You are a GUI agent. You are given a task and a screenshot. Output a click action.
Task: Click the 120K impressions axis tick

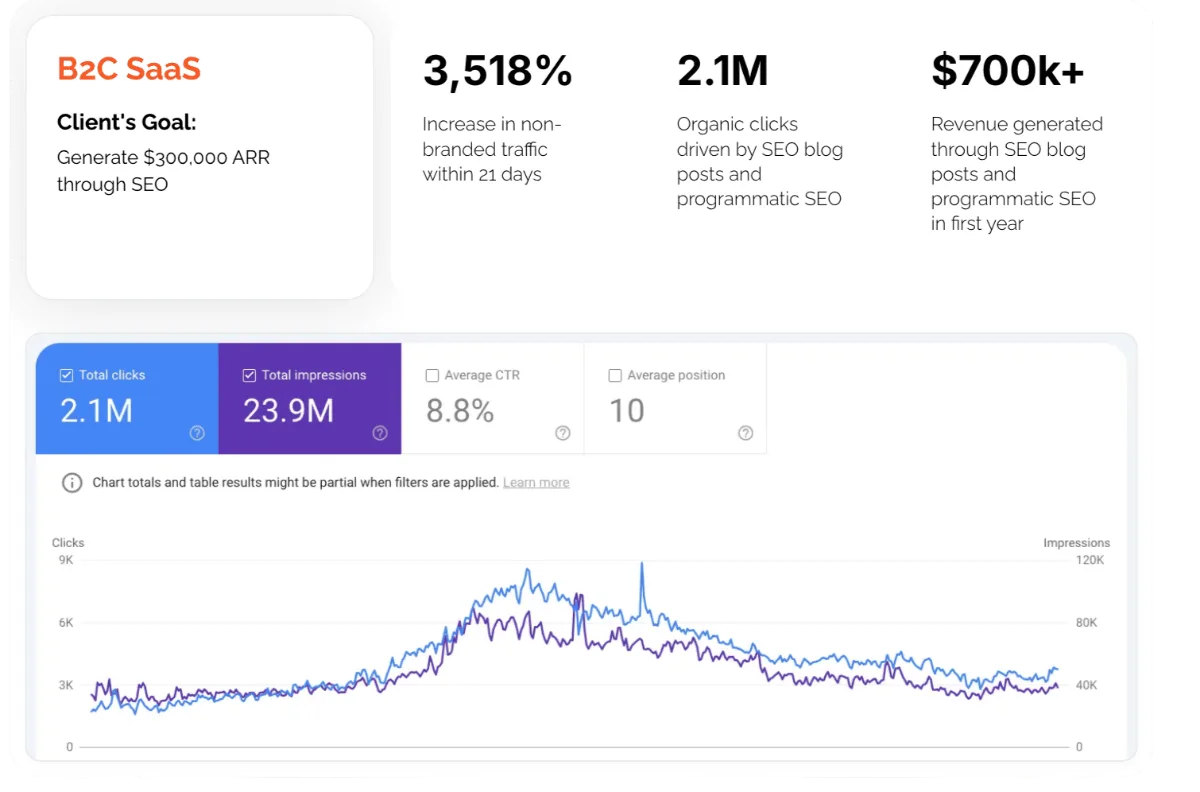pyautogui.click(x=1089, y=561)
